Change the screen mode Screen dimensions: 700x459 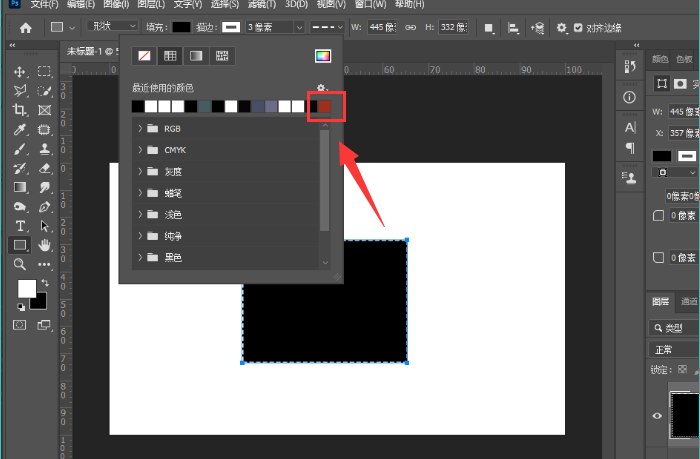click(x=44, y=325)
